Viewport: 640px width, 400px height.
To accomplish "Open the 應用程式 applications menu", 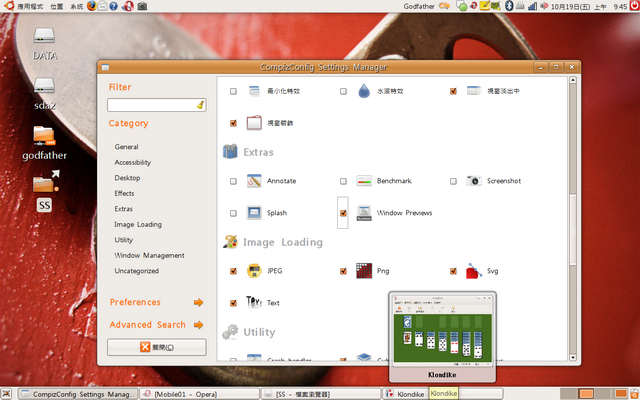I will (30, 7).
